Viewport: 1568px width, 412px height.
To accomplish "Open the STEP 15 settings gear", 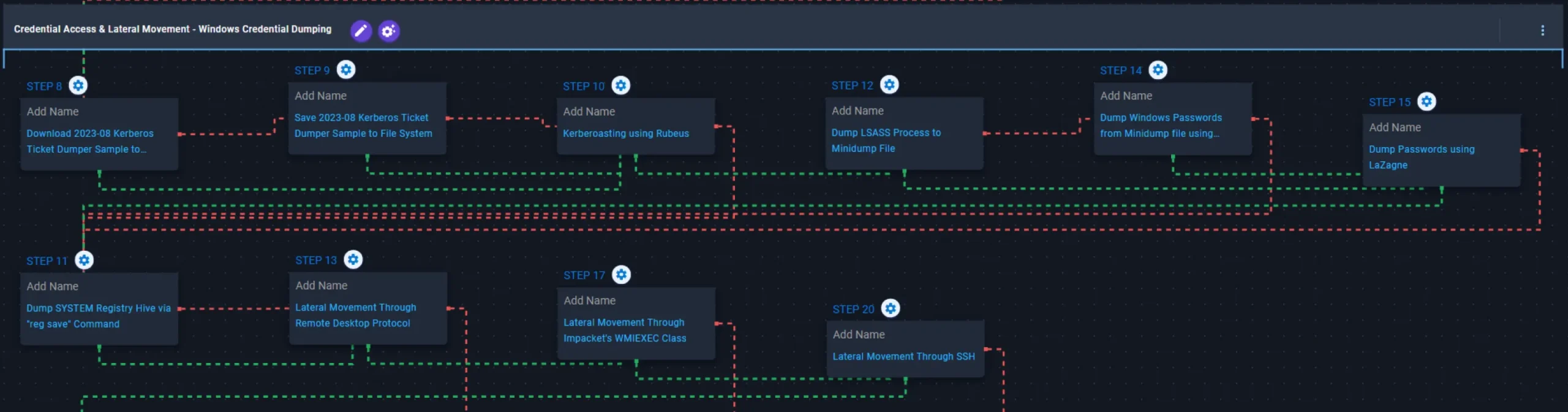I will [x=1427, y=102].
